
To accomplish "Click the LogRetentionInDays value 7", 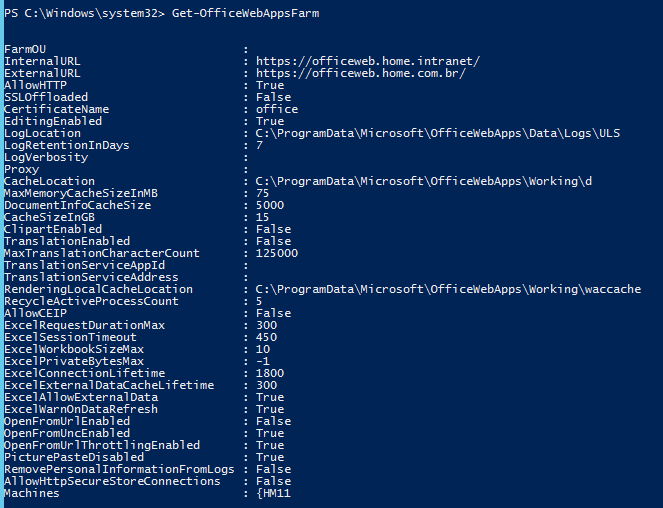I will pyautogui.click(x=260, y=145).
